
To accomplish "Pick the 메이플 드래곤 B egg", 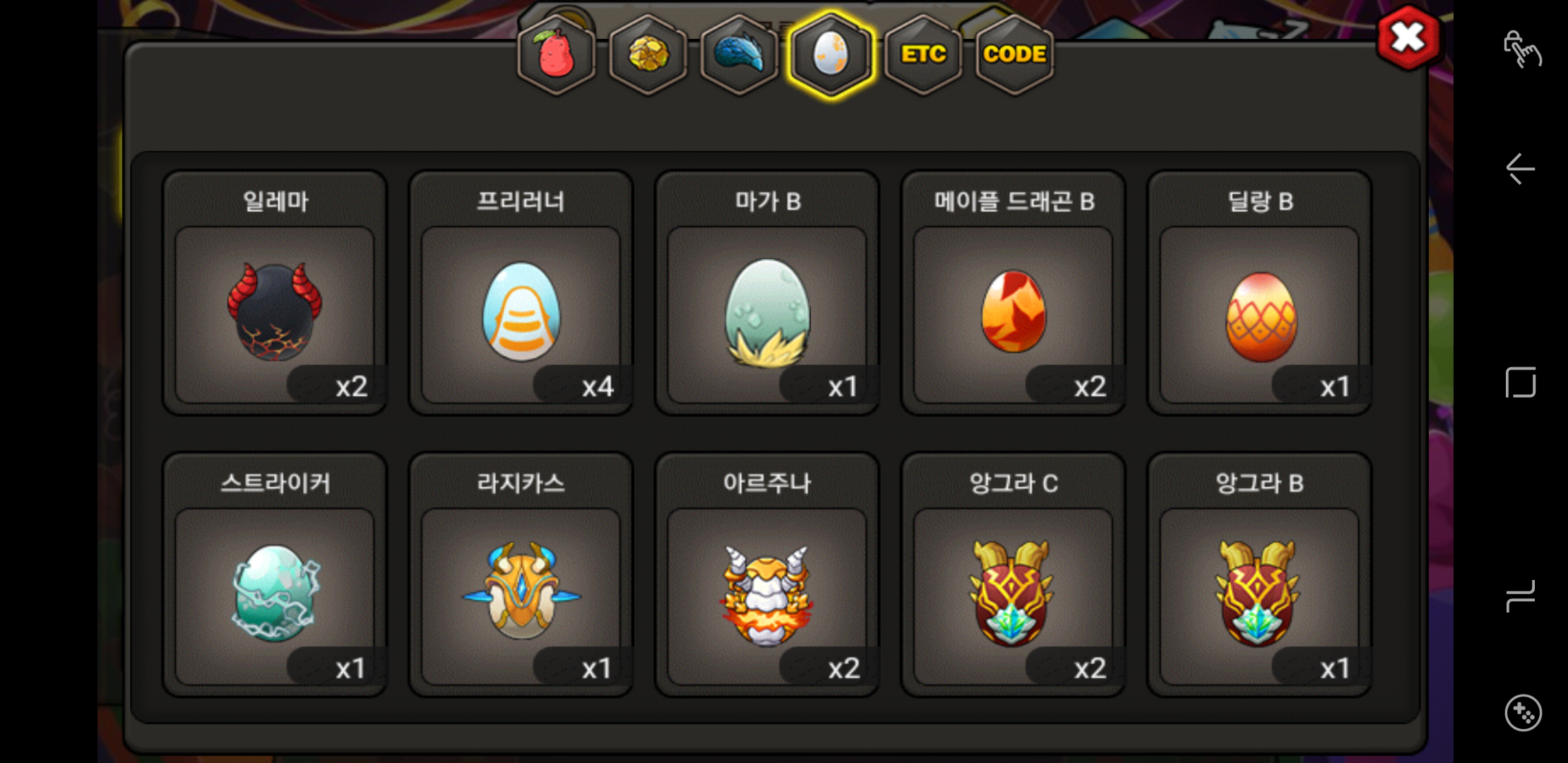I will click(1014, 292).
